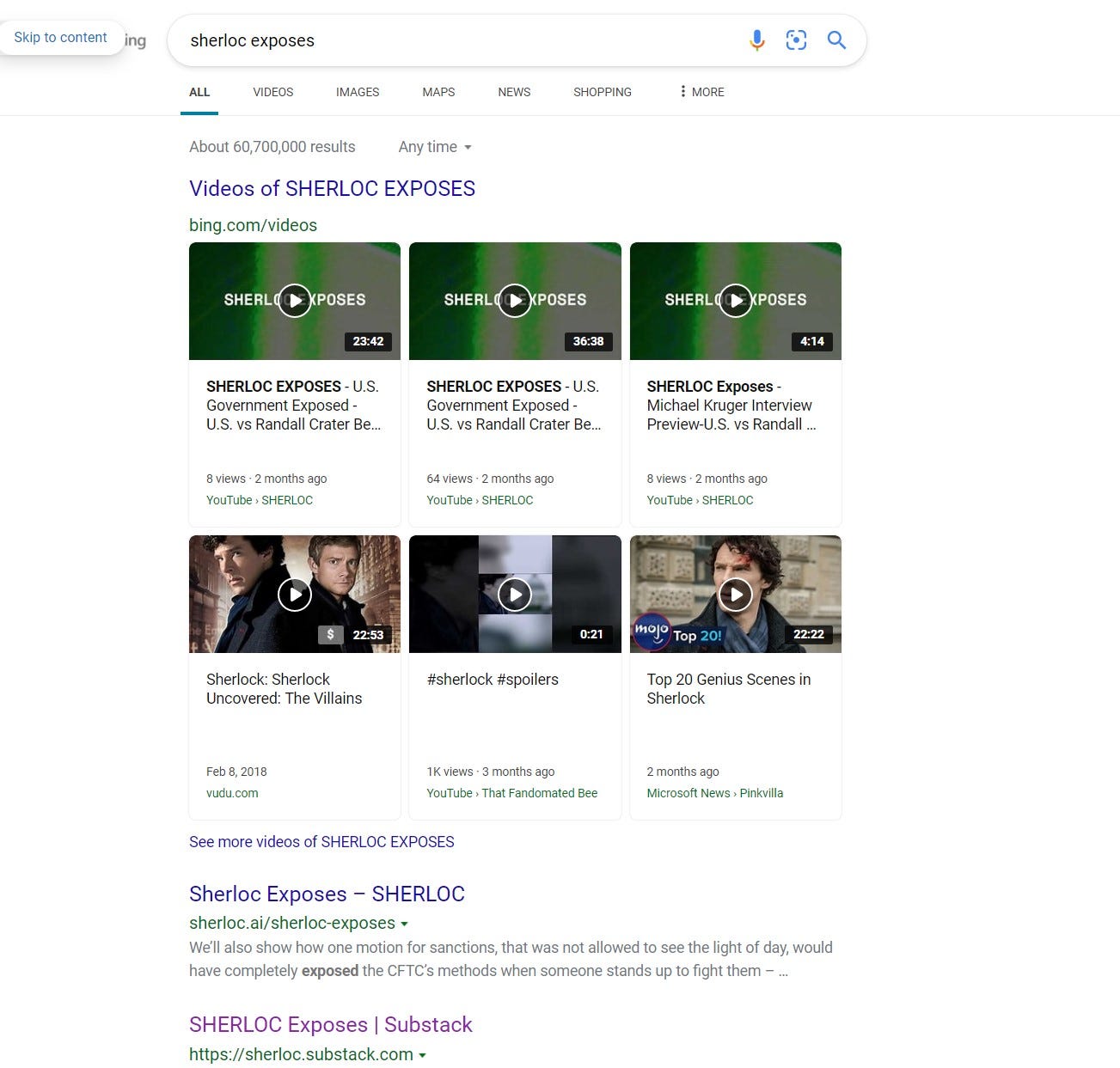The image size is (1120, 1068).
Task: Click the 0:21 duration badge
Action: [x=591, y=634]
